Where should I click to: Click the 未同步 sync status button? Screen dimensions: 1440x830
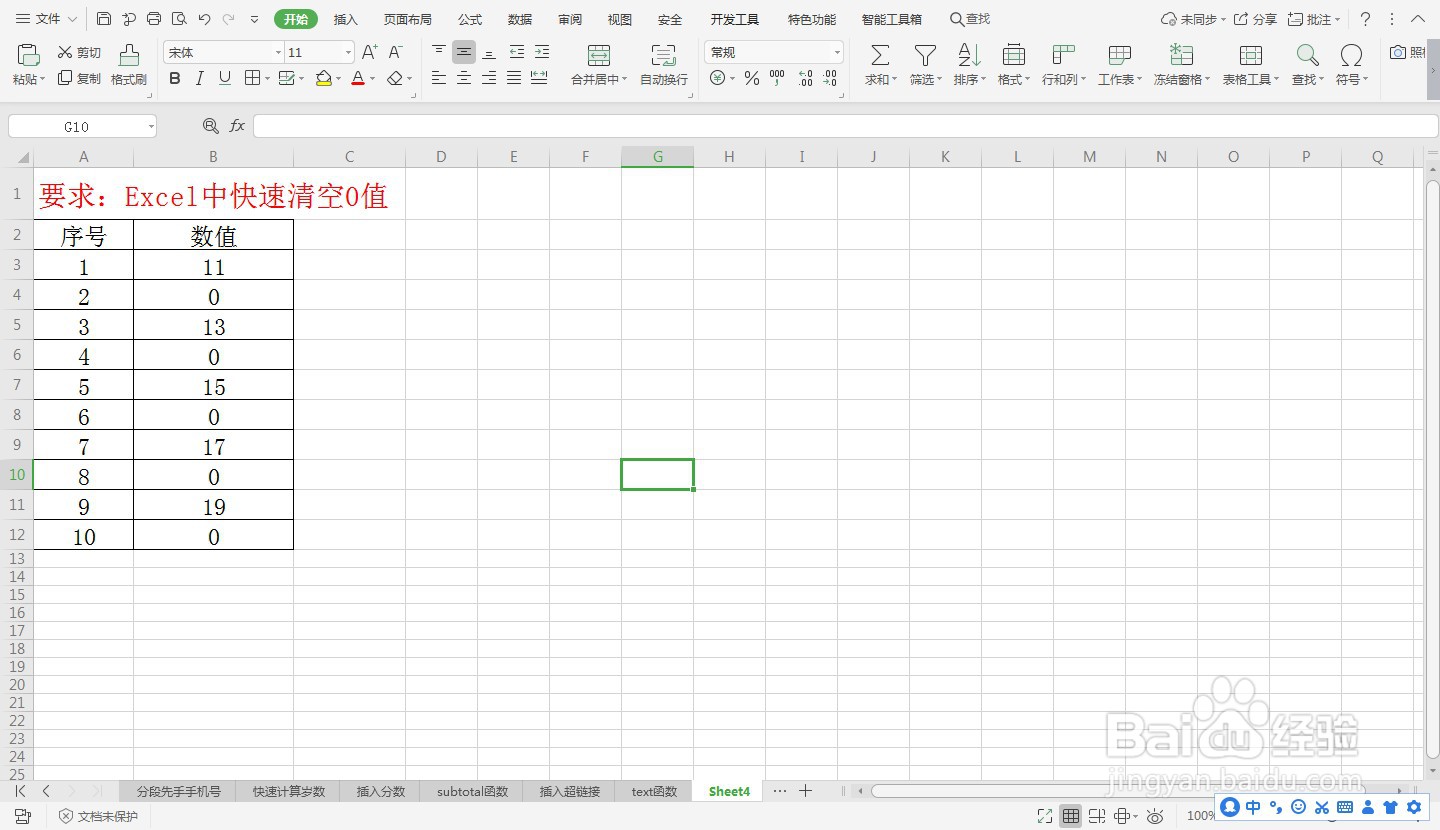[x=1194, y=19]
